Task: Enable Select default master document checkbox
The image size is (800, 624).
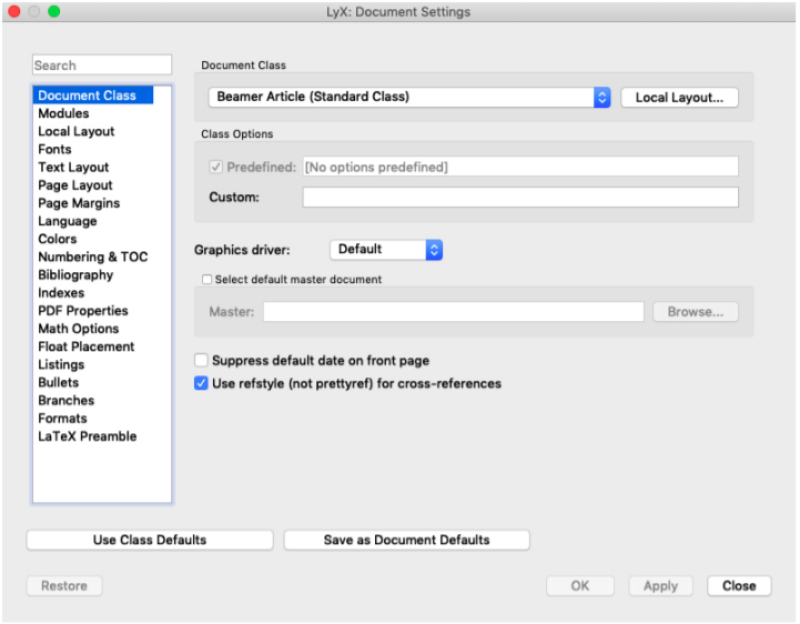Action: [x=207, y=279]
